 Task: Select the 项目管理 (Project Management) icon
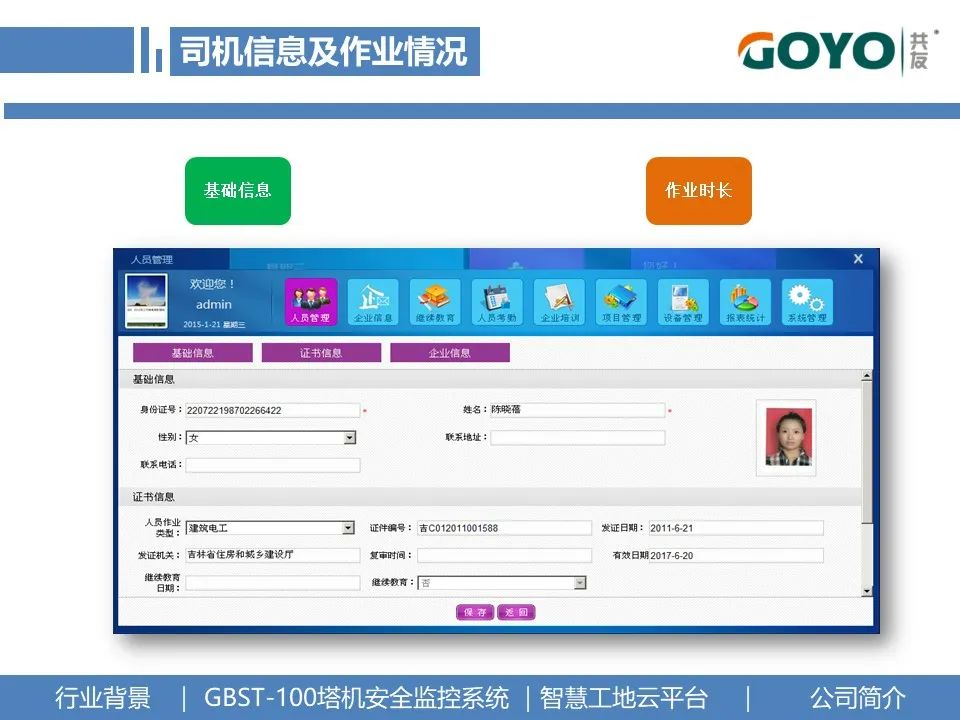620,298
